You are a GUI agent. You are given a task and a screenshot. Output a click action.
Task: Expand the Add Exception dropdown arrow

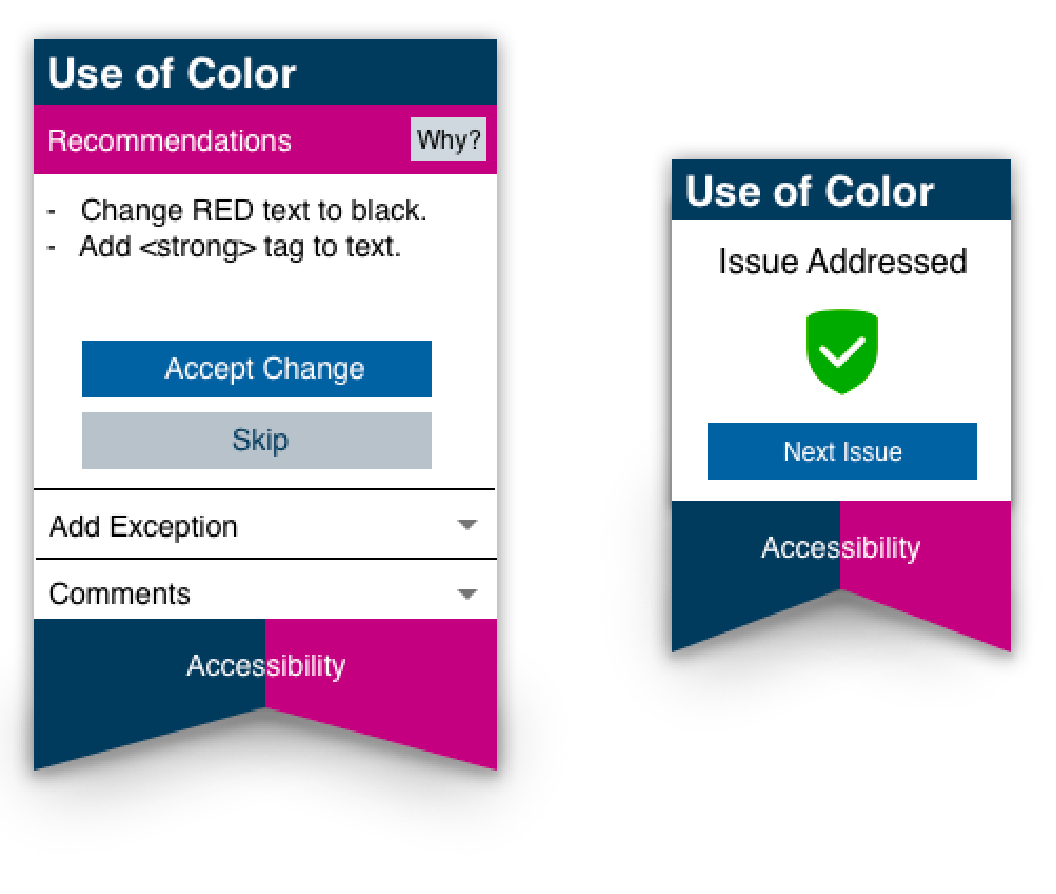pos(466,525)
